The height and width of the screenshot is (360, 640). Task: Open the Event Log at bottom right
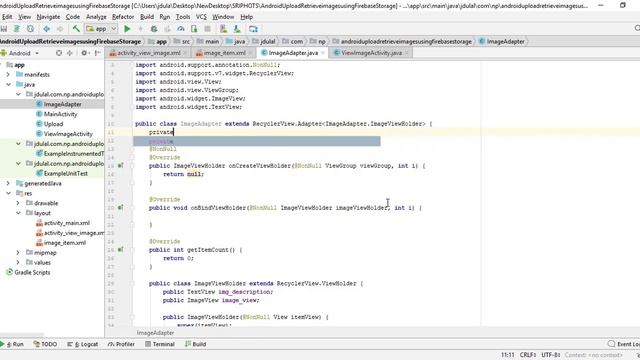point(624,344)
